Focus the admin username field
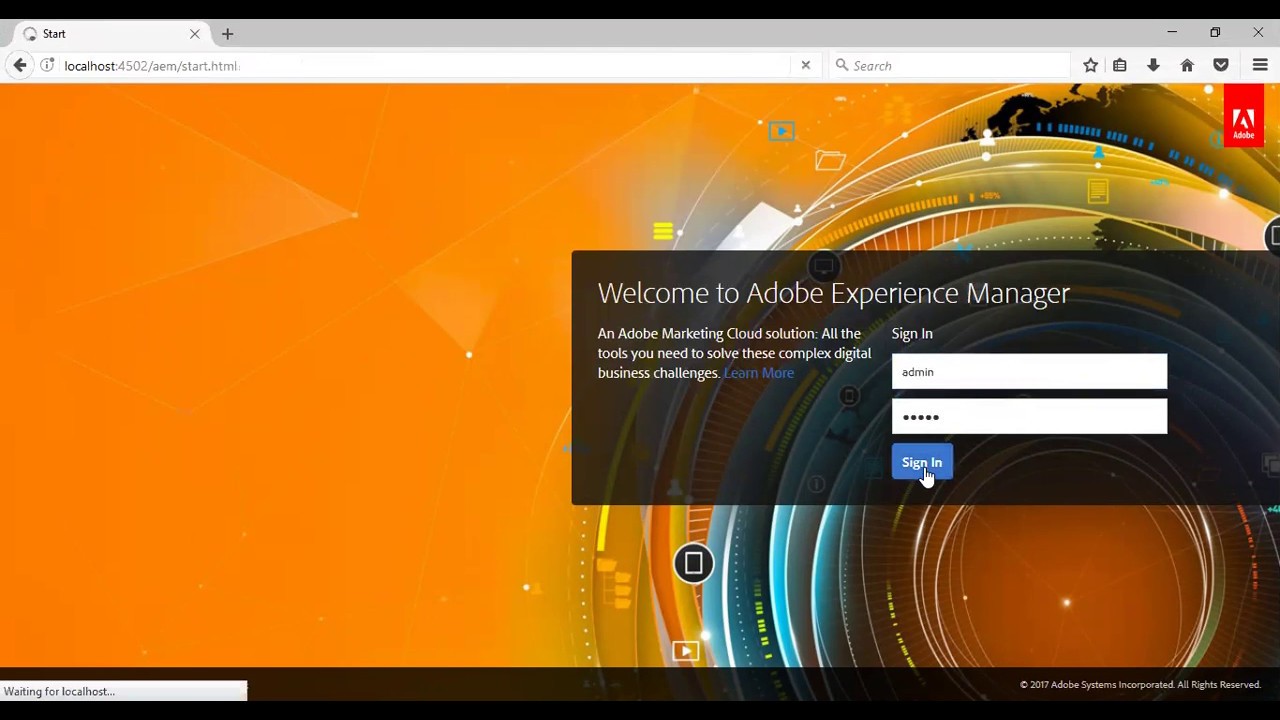1280x720 pixels. (x=1029, y=371)
